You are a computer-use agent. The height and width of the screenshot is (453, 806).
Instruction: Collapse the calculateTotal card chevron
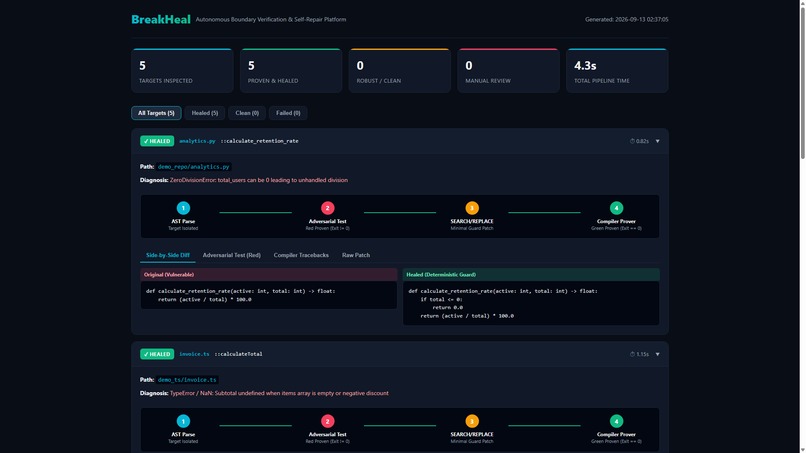(x=657, y=354)
